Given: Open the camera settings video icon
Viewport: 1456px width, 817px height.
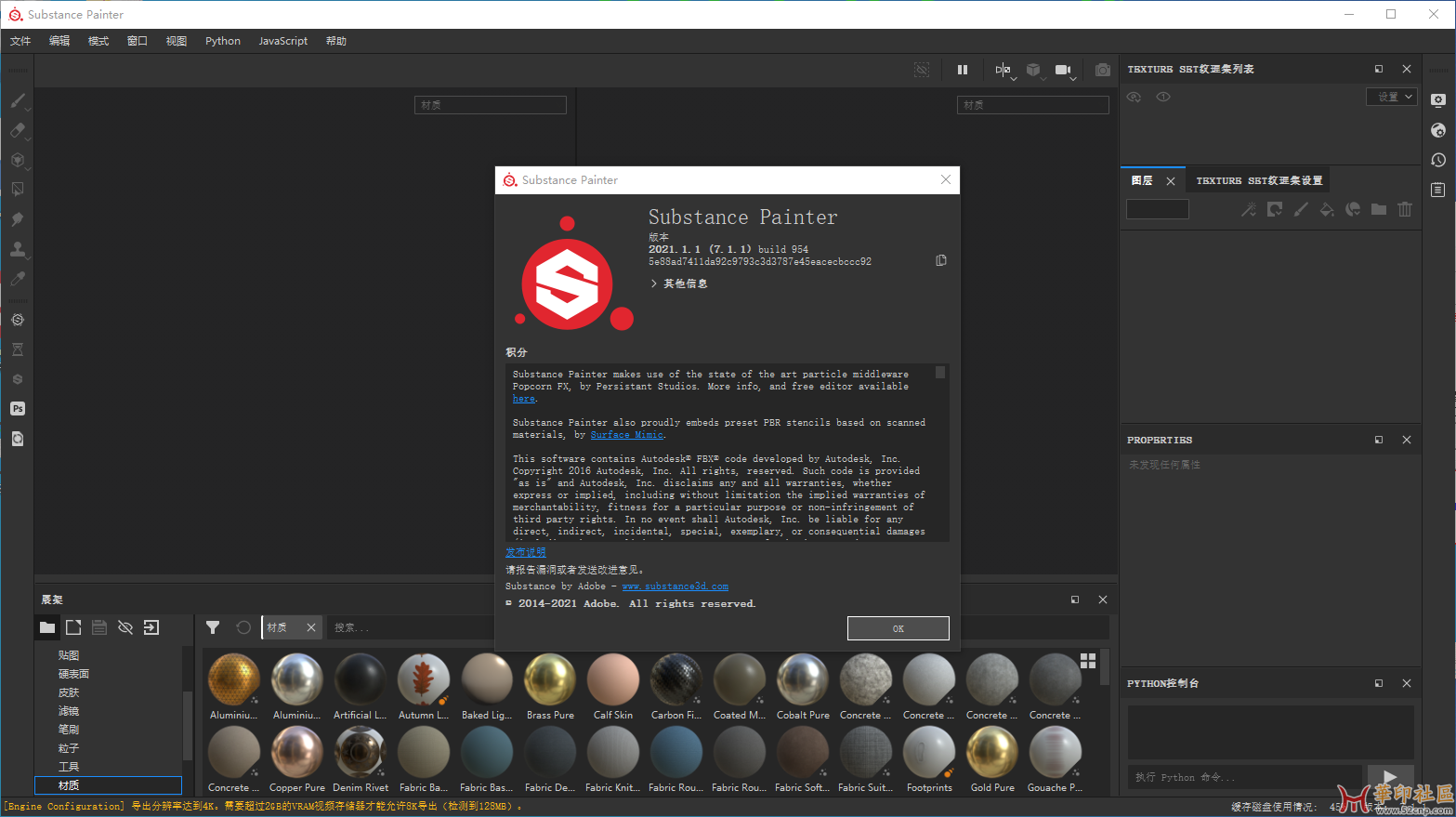Looking at the screenshot, I should [1064, 70].
